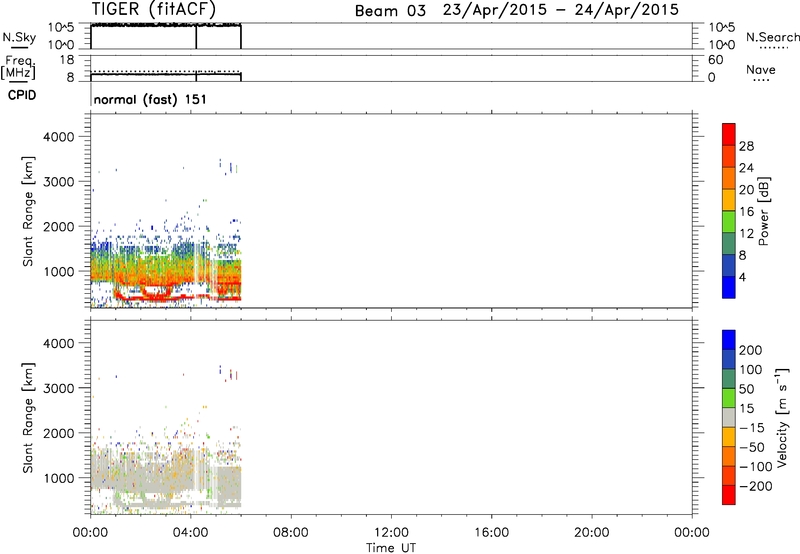This screenshot has width=800, height=554.
Task: Select the 'normal (fast) 151' mode text
Action: pyautogui.click(x=151, y=99)
